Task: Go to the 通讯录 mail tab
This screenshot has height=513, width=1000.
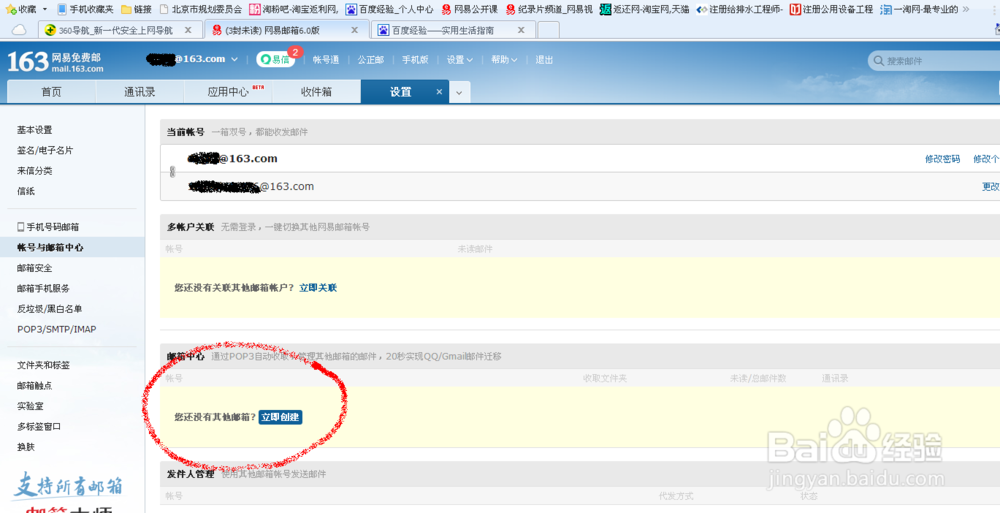Action: (140, 92)
